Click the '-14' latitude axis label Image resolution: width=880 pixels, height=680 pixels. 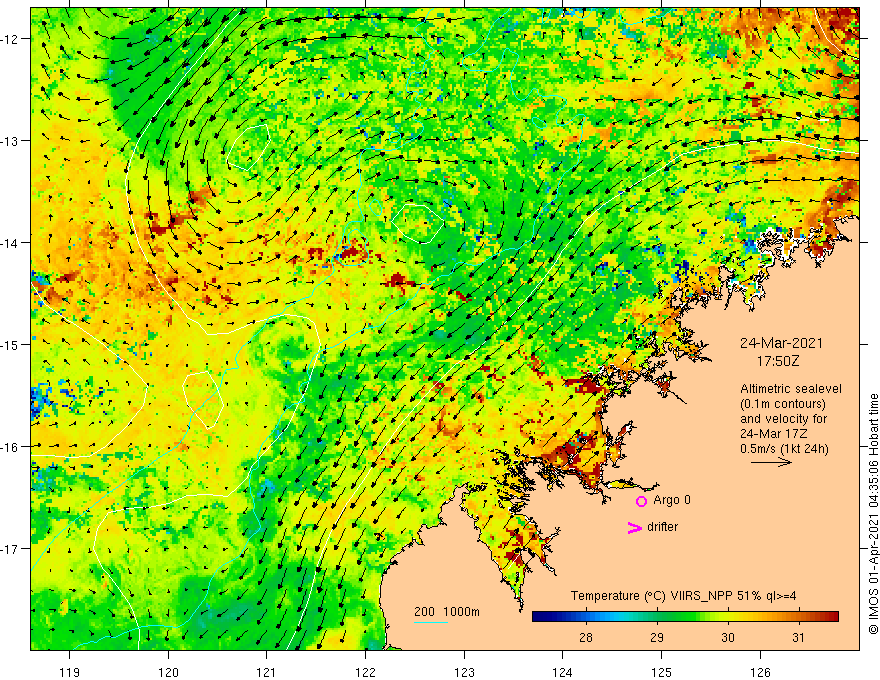point(10,243)
